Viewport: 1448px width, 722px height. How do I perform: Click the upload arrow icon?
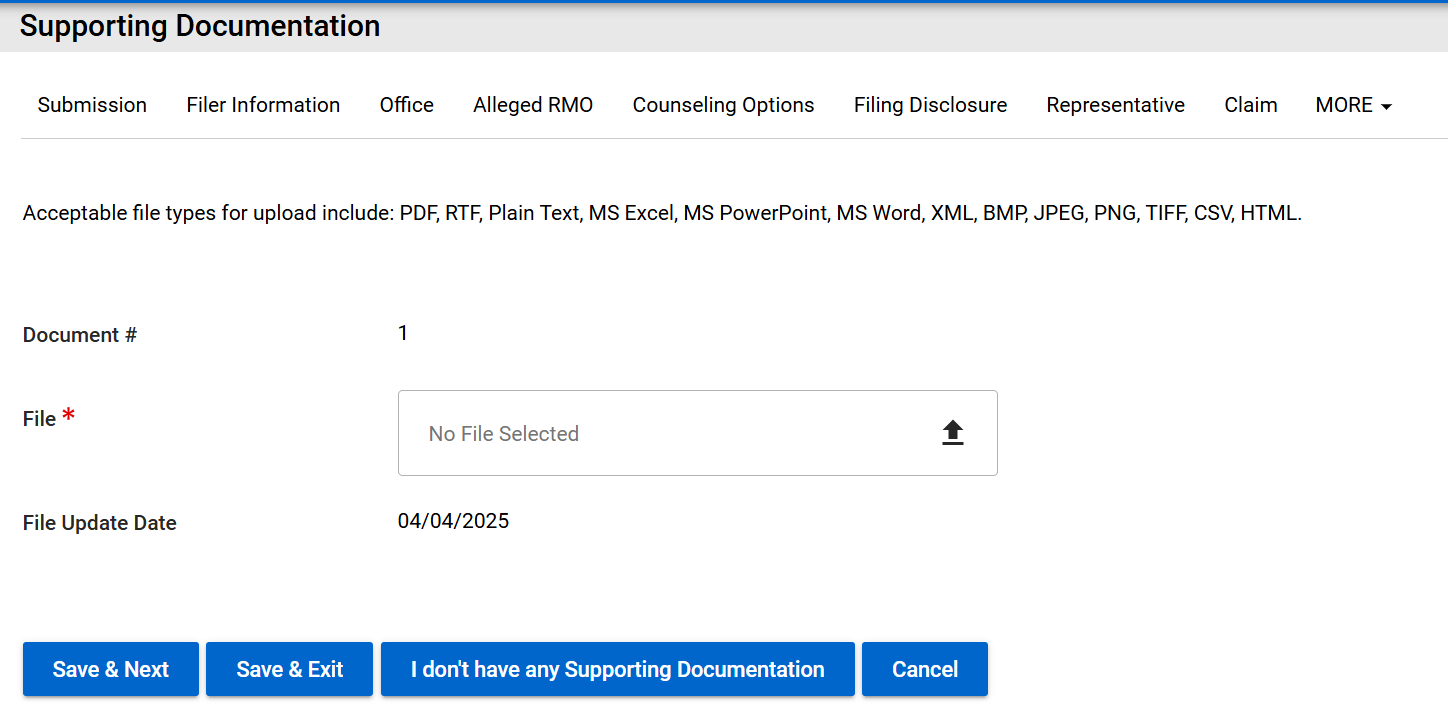tap(952, 433)
